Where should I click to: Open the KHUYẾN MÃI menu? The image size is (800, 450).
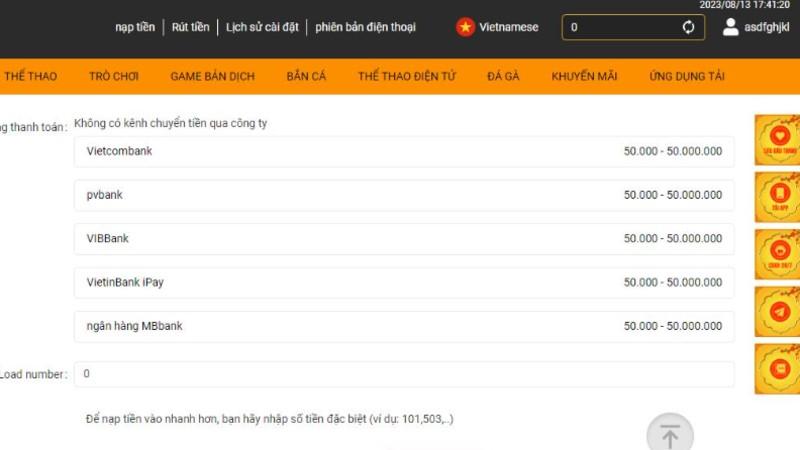tap(584, 77)
